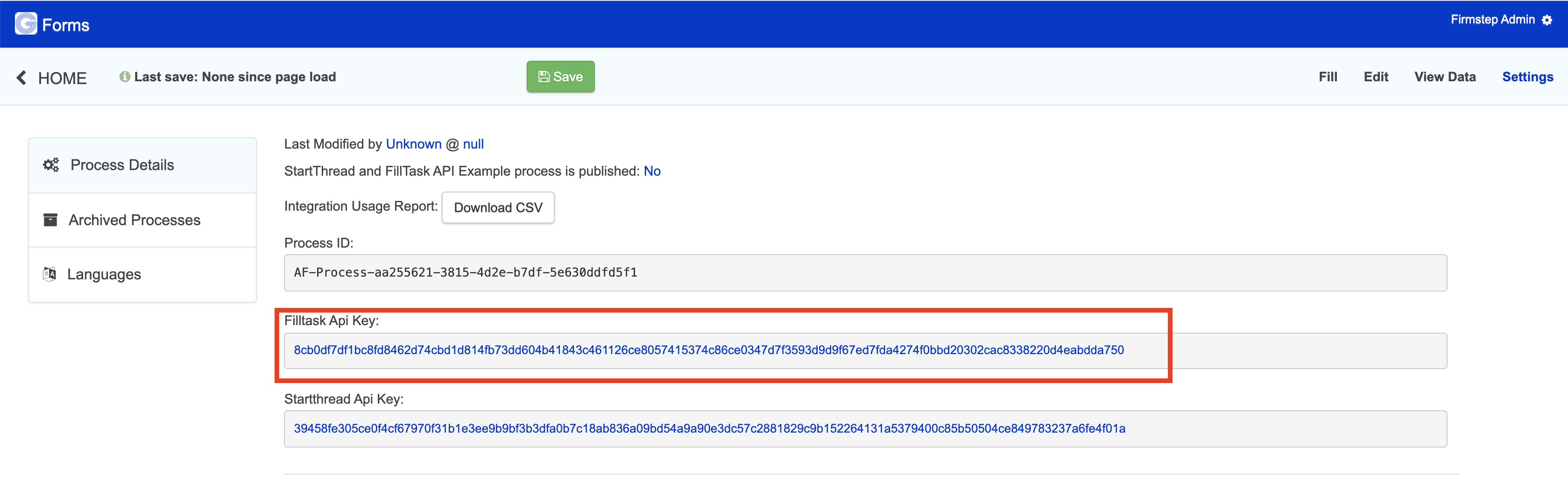
Task: Click into the Startthread Api Key field
Action: click(865, 428)
